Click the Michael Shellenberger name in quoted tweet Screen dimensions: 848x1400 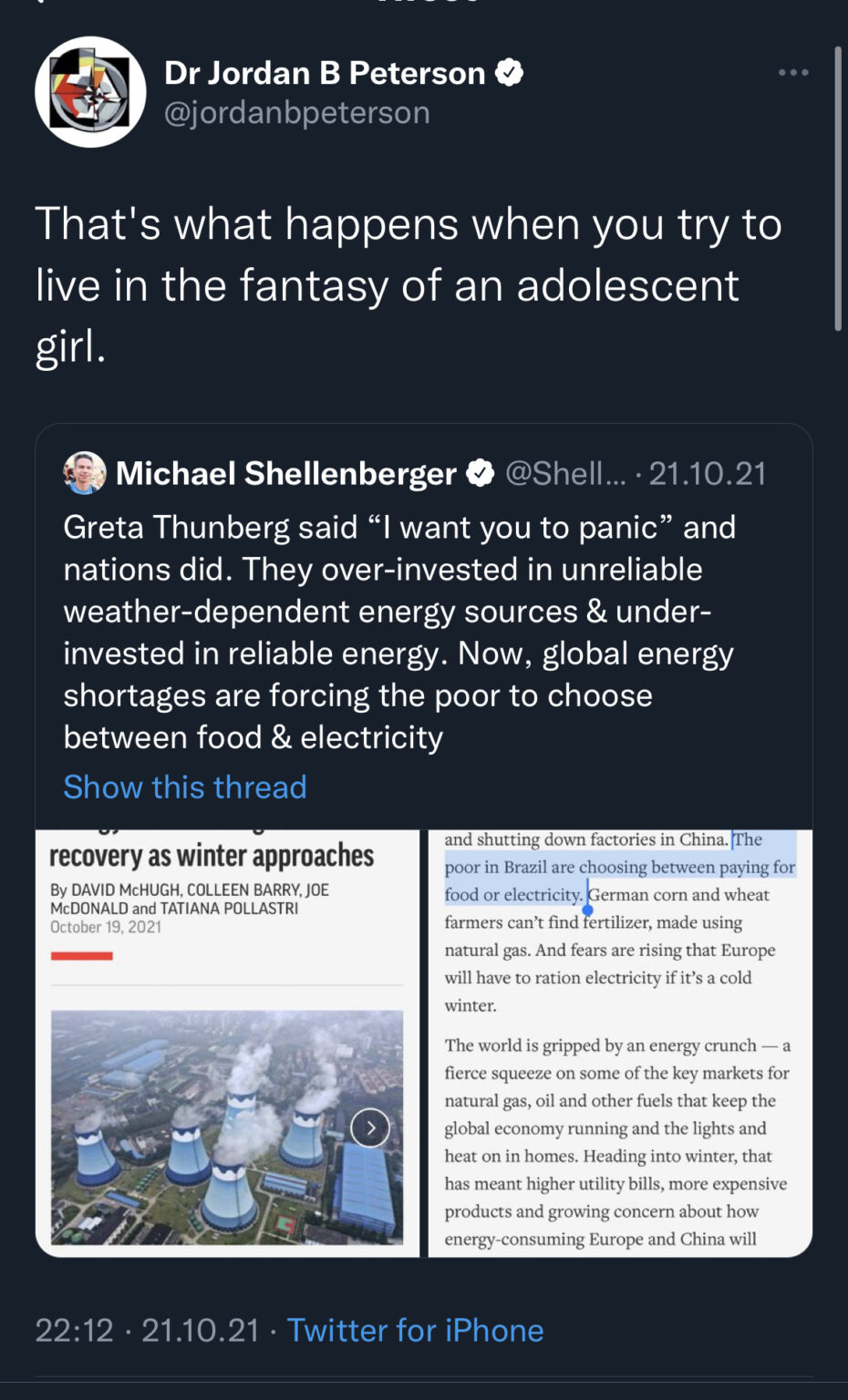pyautogui.click(x=286, y=473)
